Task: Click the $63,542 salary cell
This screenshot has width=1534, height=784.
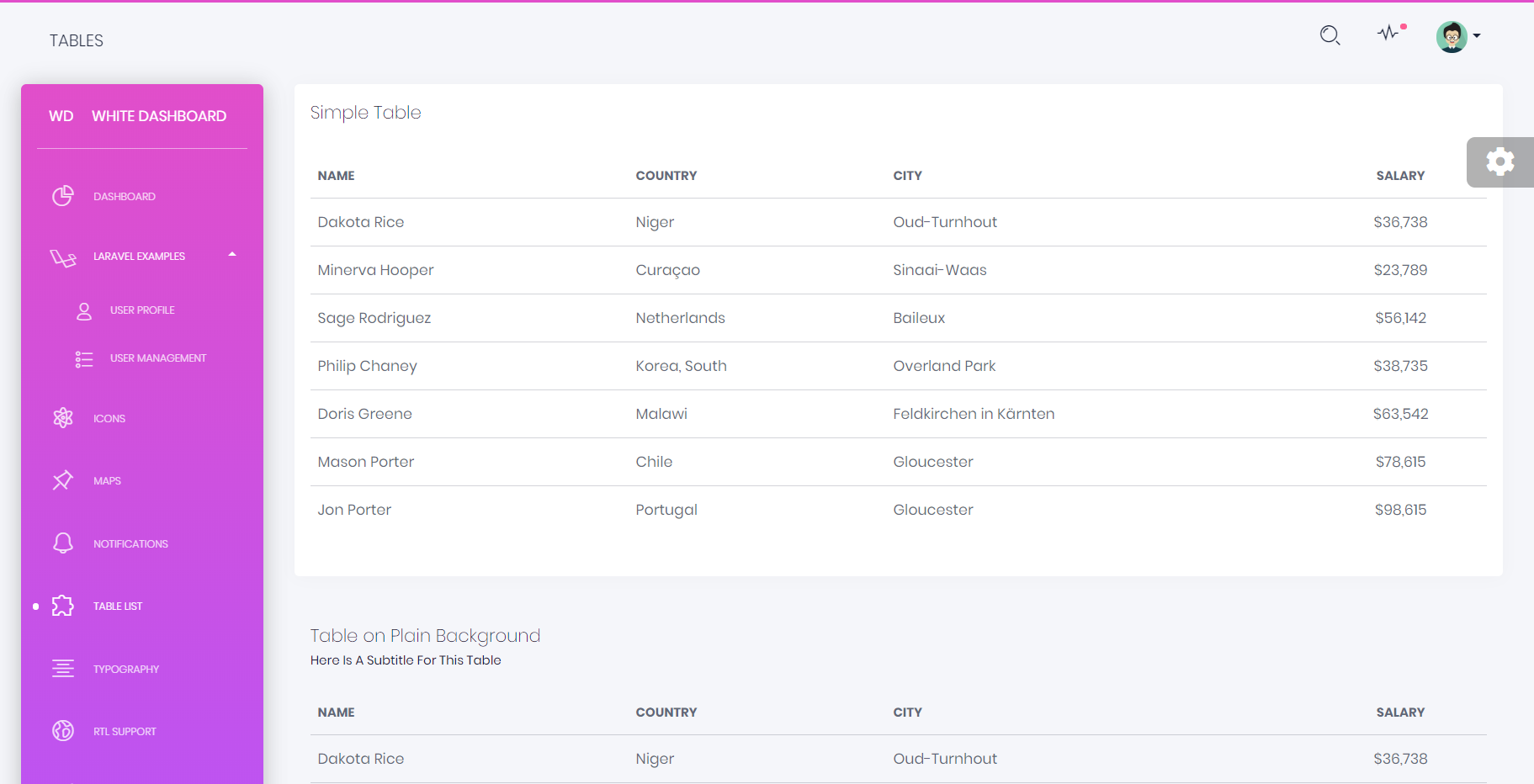Action: tap(1400, 414)
